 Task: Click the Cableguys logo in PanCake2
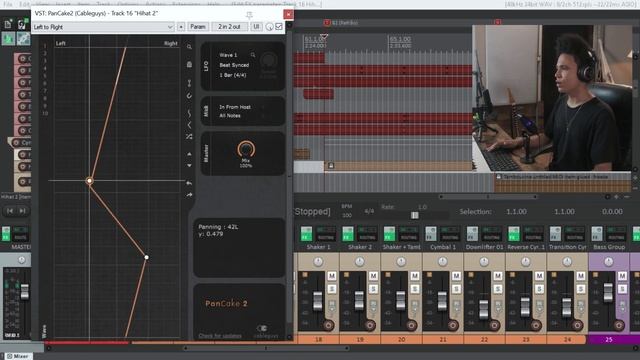coord(265,331)
